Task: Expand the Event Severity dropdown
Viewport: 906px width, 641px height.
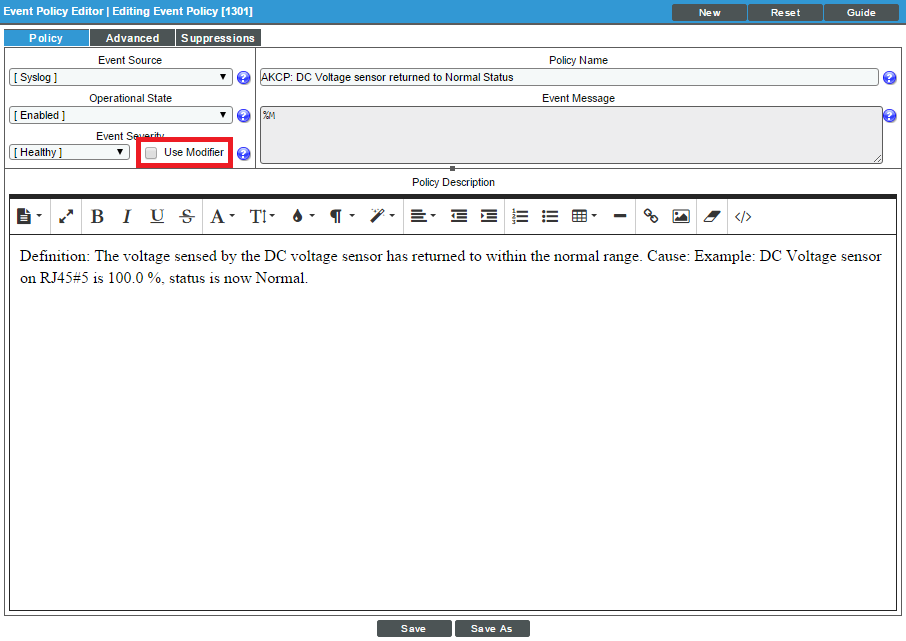Action: pyautogui.click(x=68, y=152)
